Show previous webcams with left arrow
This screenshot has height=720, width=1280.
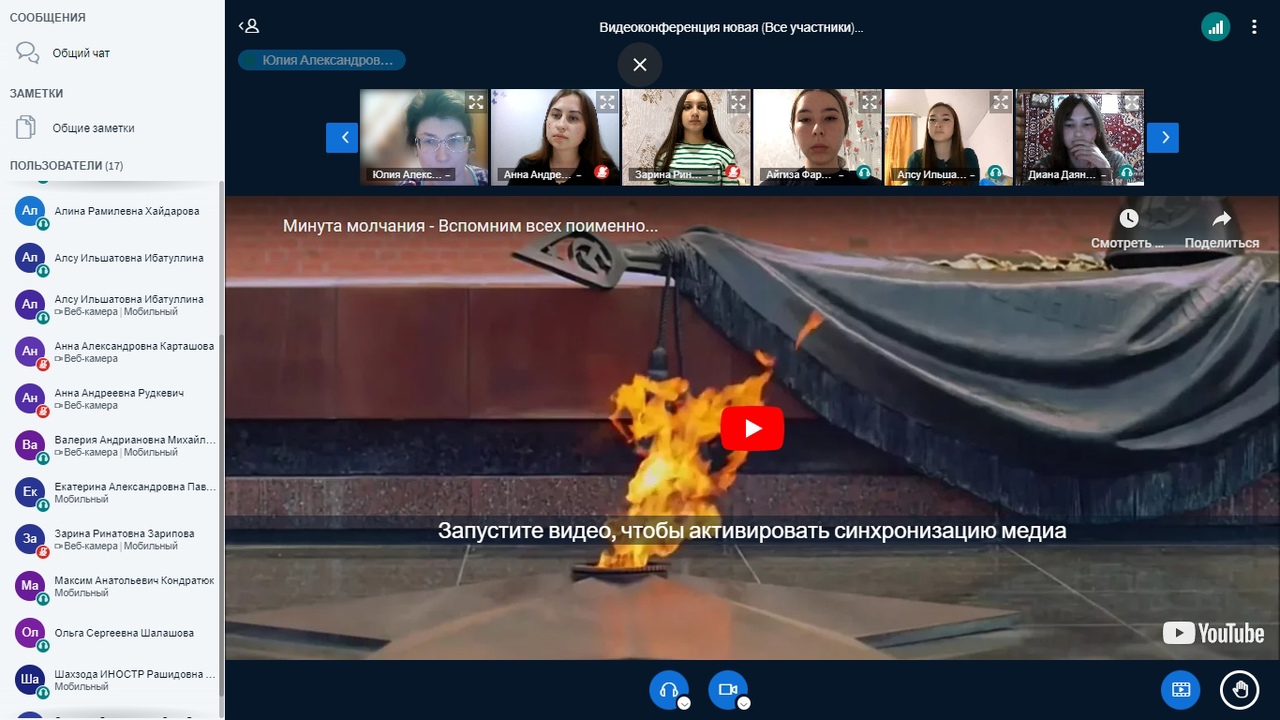[342, 137]
